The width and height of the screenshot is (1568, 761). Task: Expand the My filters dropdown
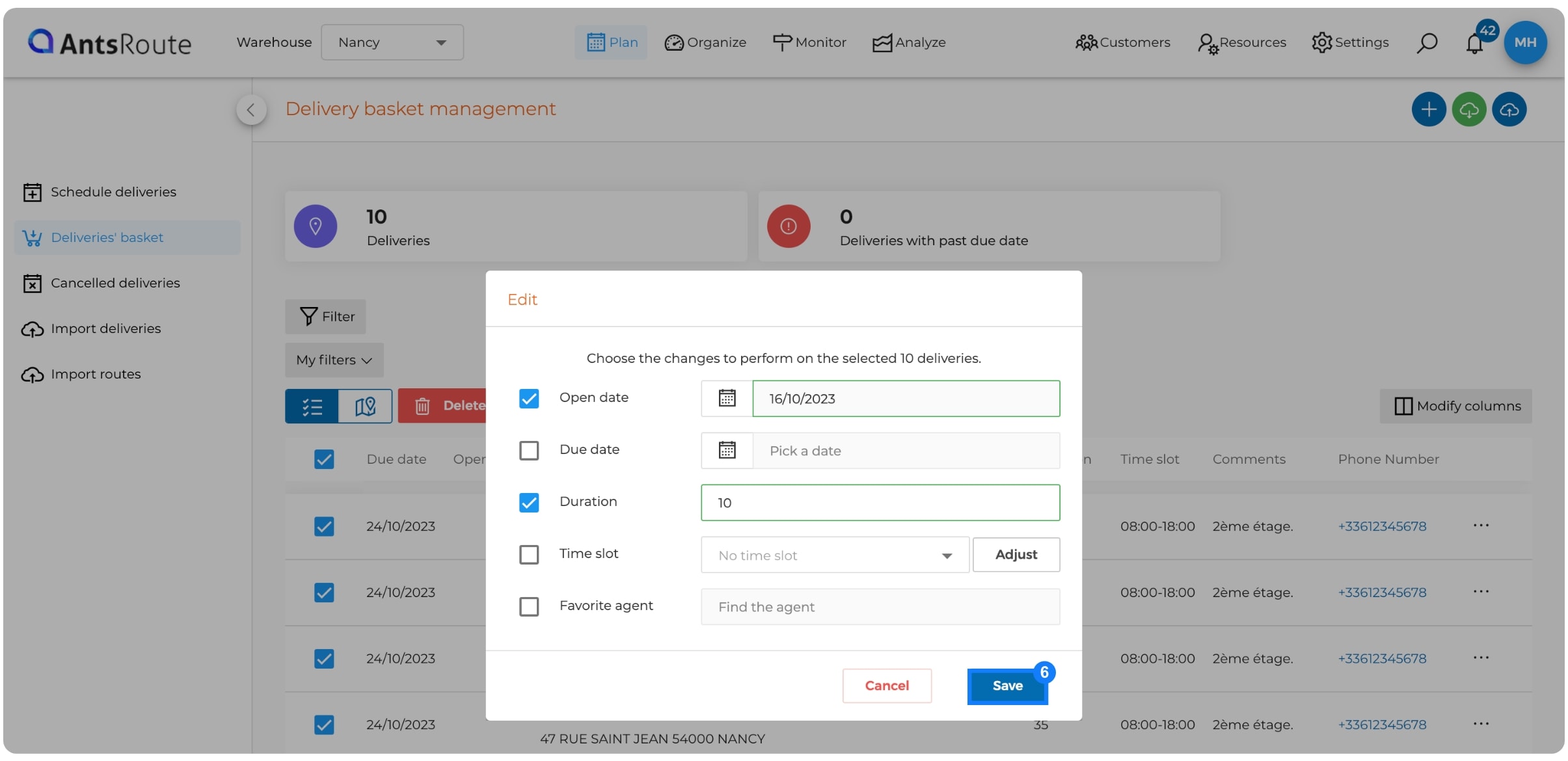point(334,360)
